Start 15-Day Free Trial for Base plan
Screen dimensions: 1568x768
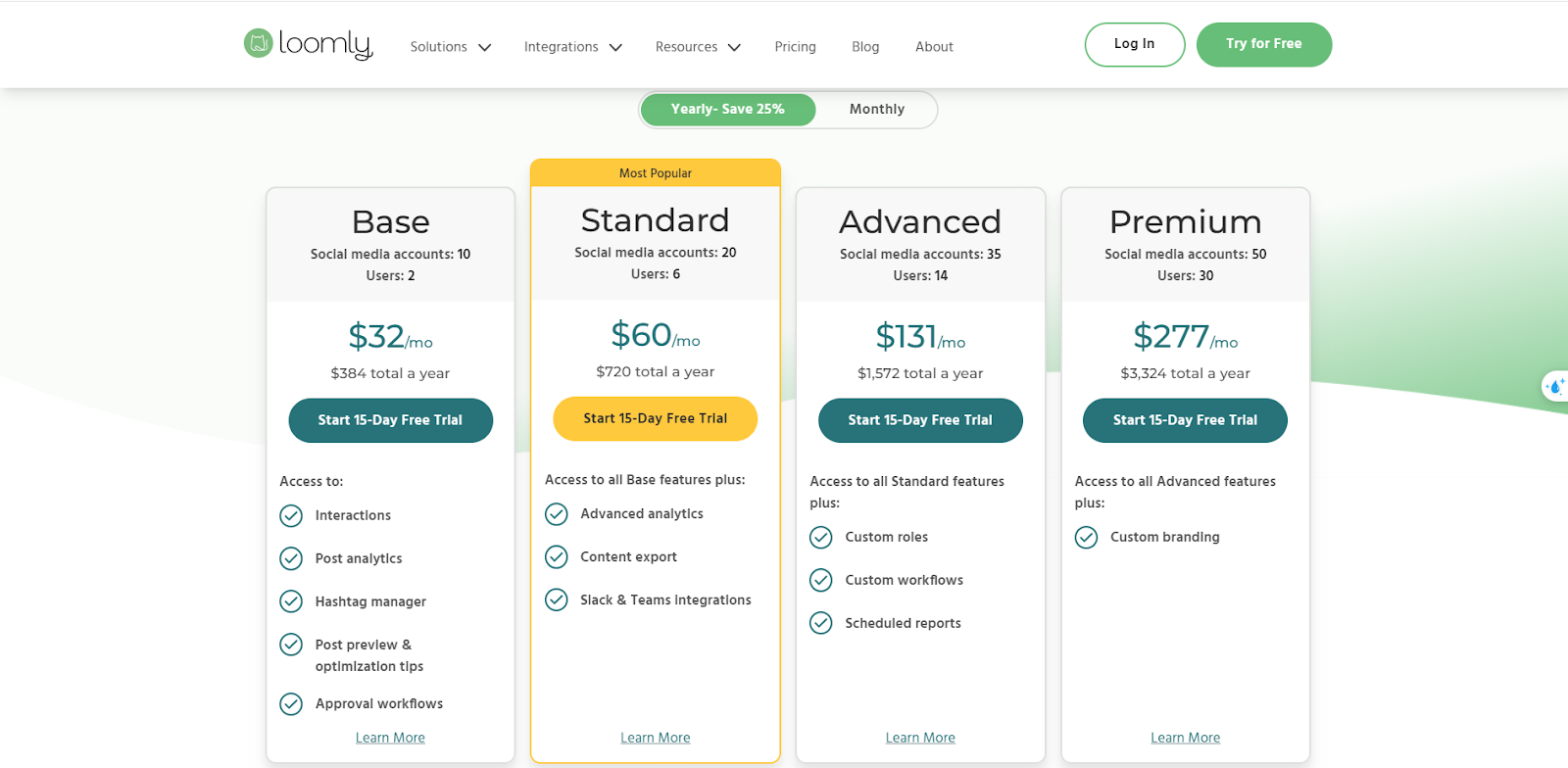click(x=390, y=420)
